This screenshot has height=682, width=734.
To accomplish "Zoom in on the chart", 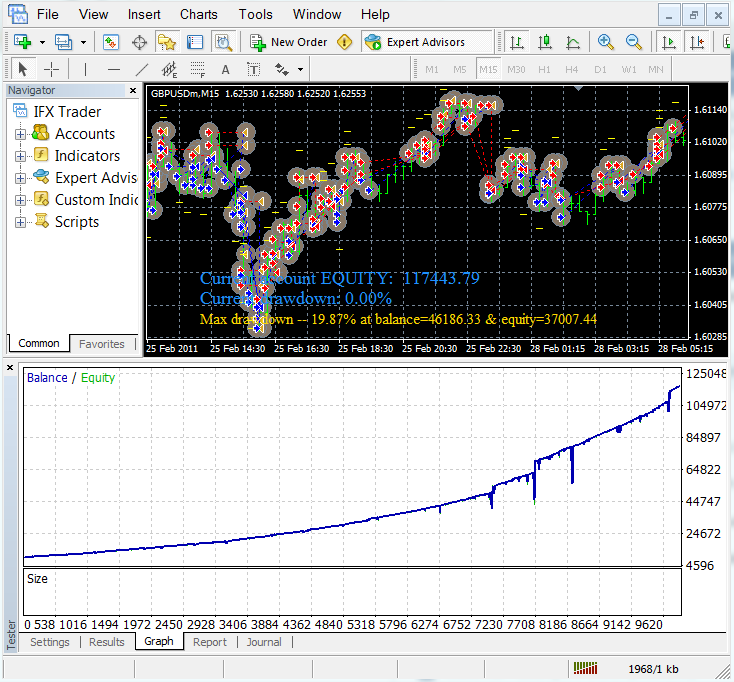I will [x=606, y=42].
